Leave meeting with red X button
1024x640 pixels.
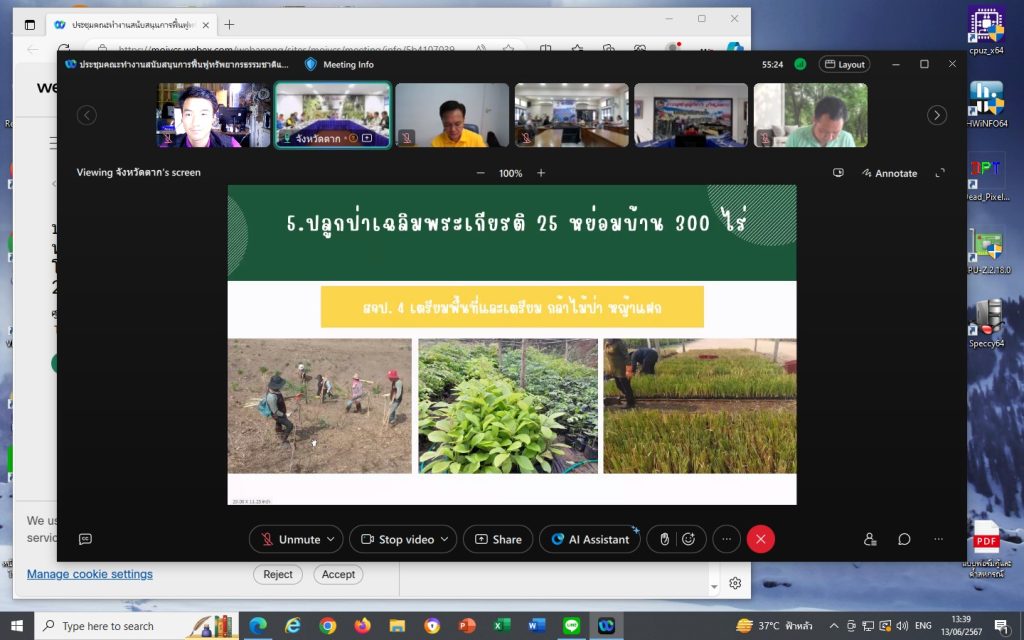(761, 539)
